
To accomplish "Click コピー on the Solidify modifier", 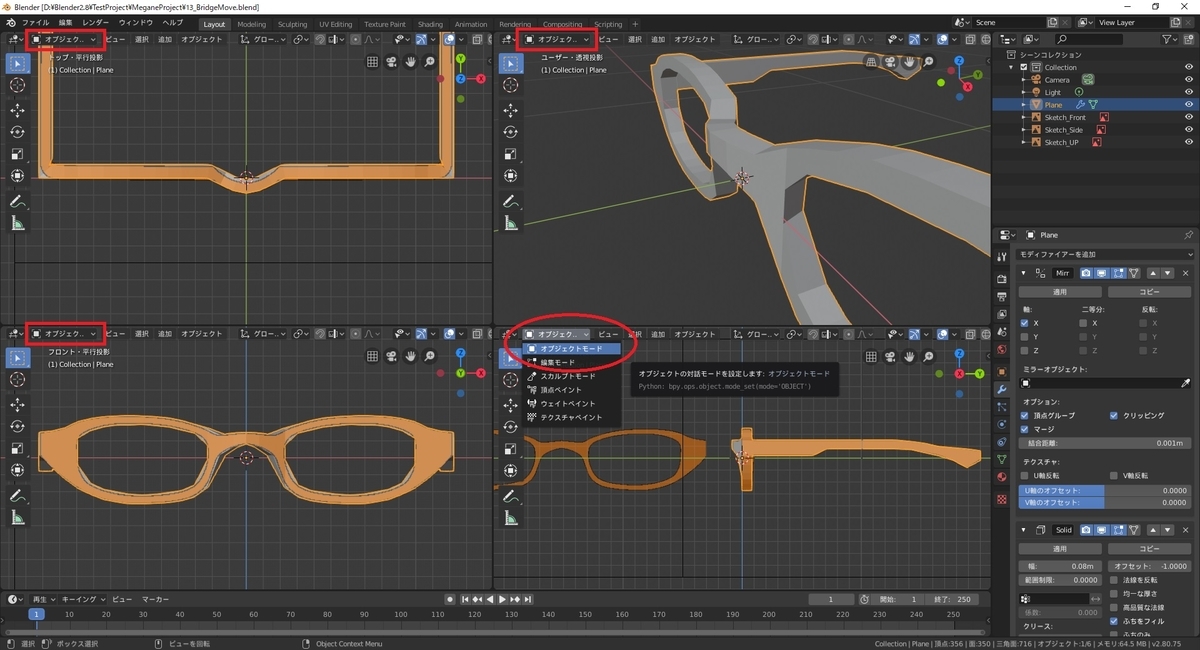I will click(1149, 549).
